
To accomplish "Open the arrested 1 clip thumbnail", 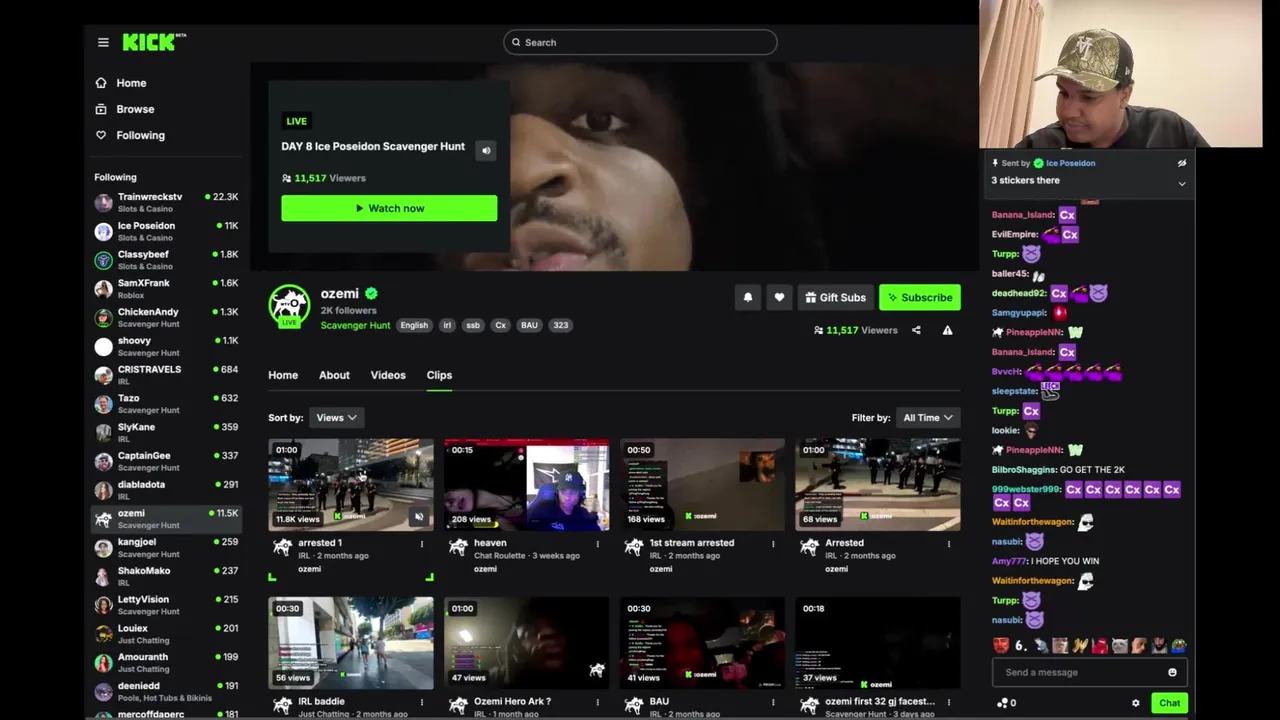I will point(351,485).
